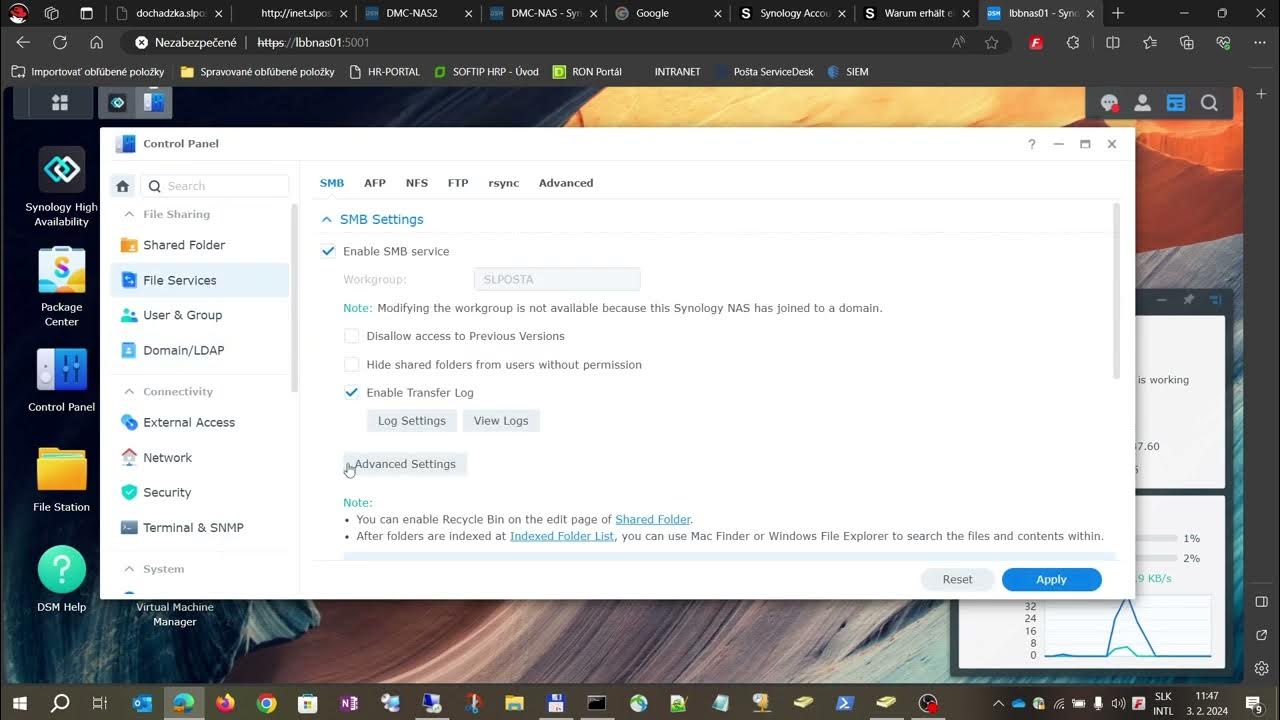Open Chrome from Windows taskbar
Image resolution: width=1280 pixels, height=720 pixels.
tap(266, 703)
